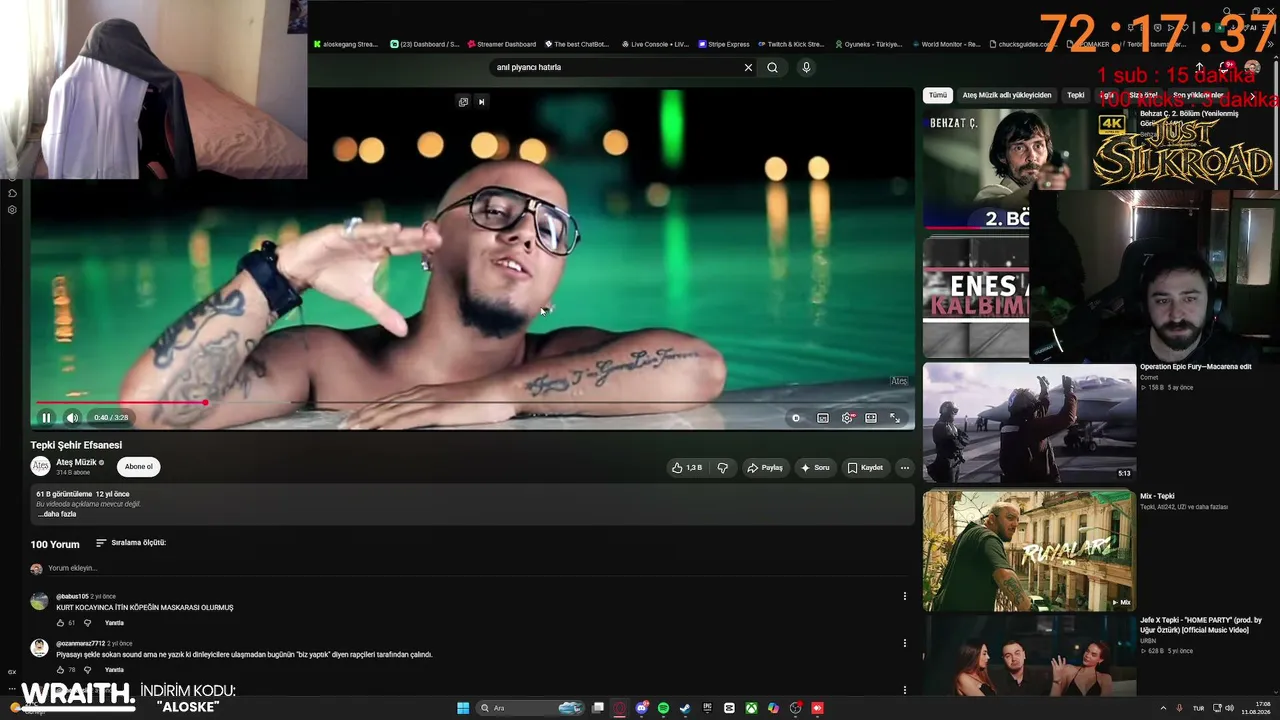
Task: Dislike the current video
Action: point(723,467)
